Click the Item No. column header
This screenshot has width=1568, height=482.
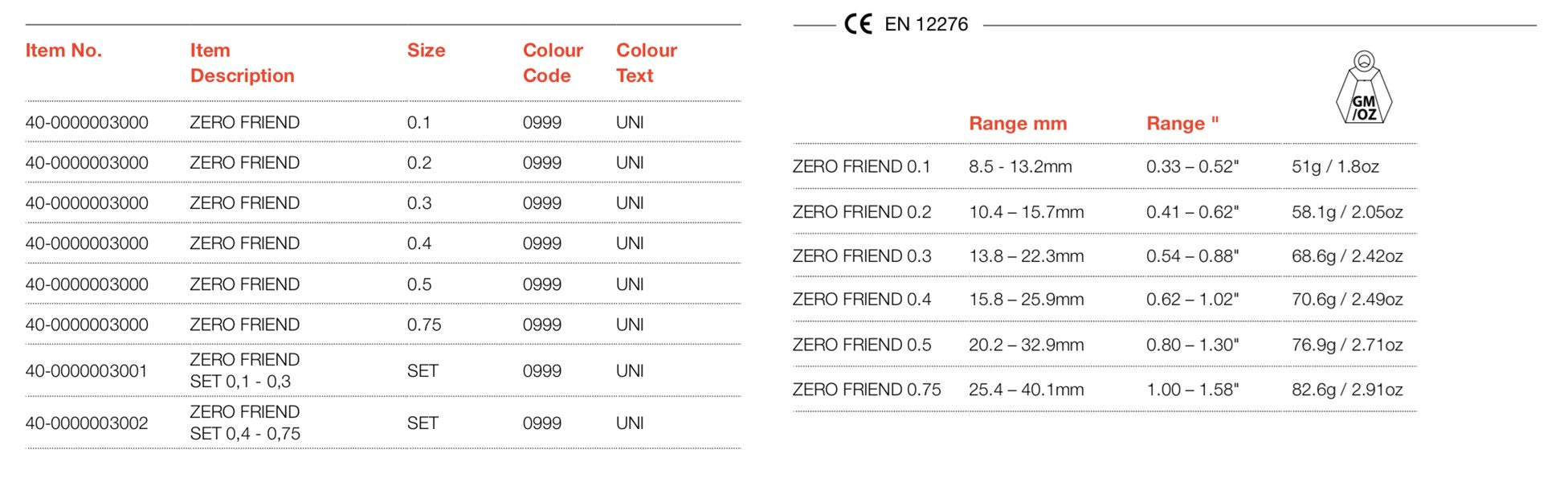[63, 51]
